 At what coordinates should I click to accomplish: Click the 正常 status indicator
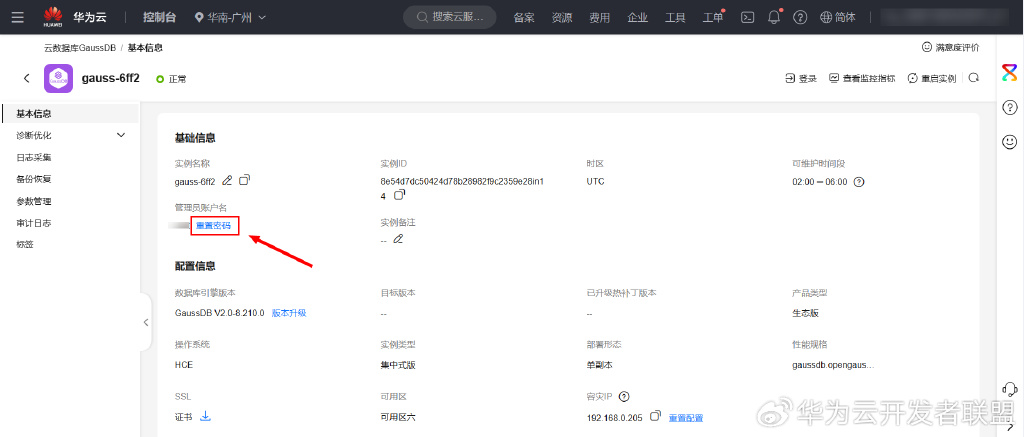pyautogui.click(x=171, y=79)
